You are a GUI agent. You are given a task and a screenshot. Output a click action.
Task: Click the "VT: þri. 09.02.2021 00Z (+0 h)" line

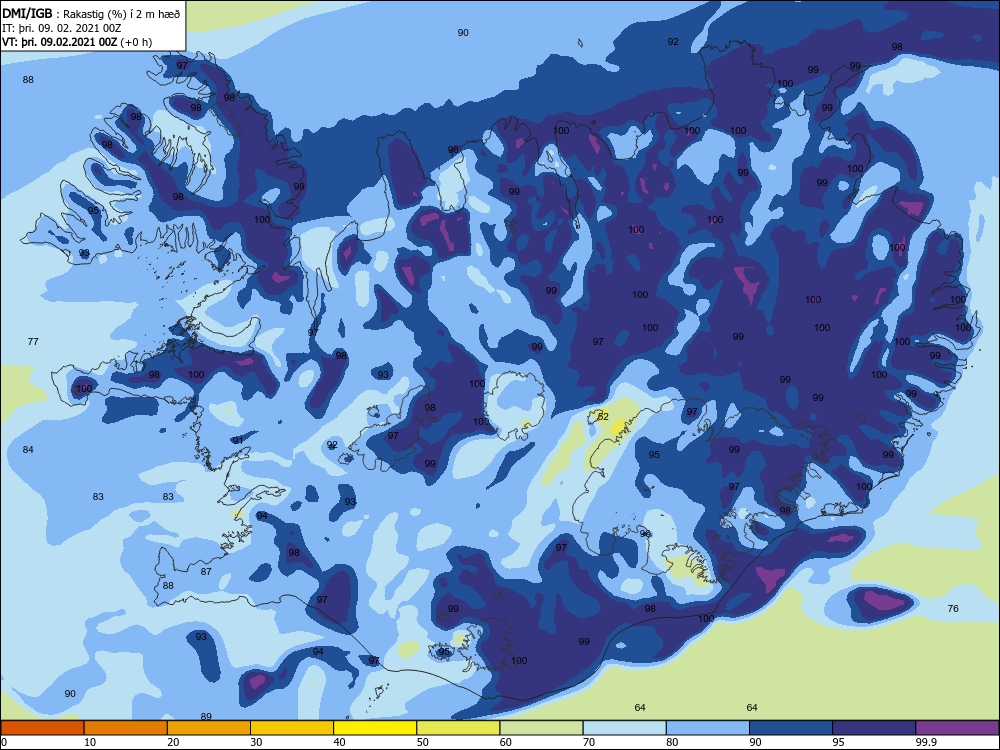pos(77,42)
